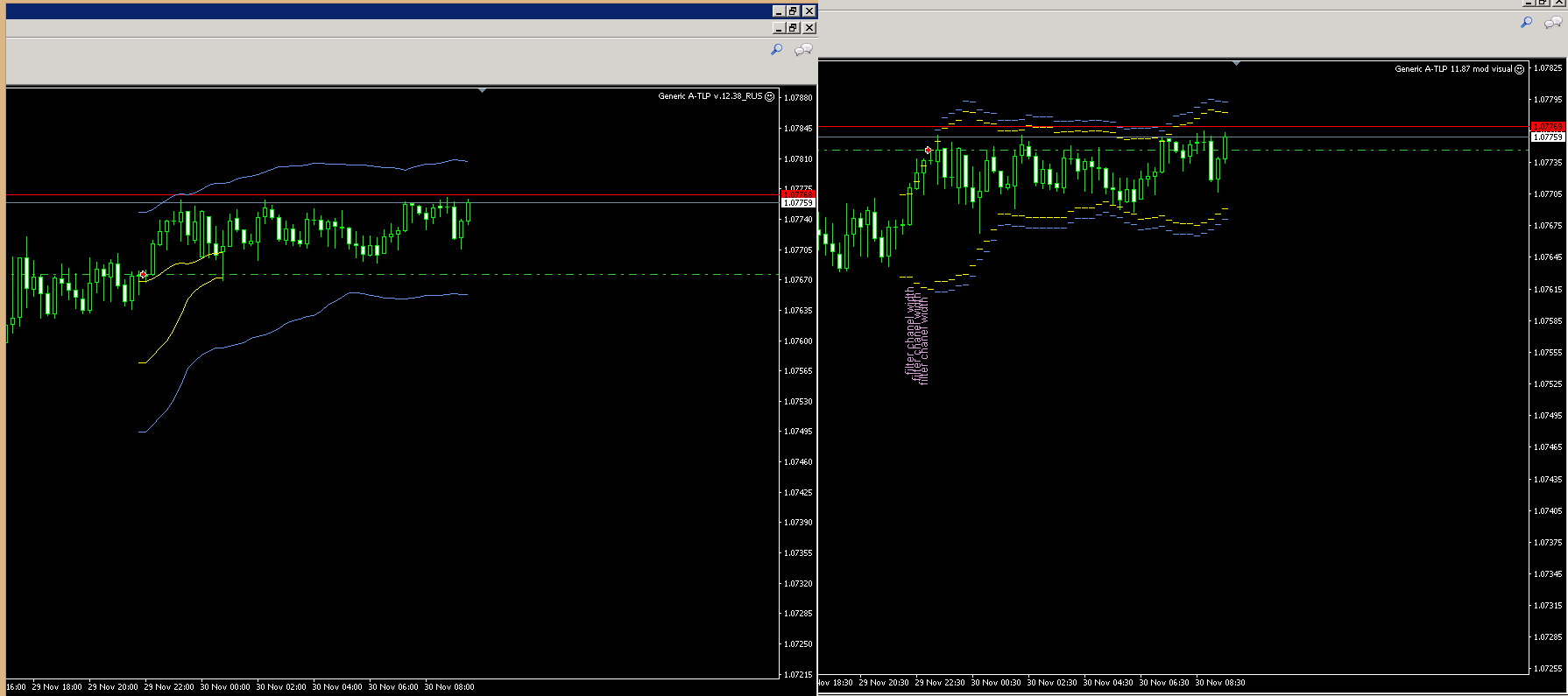1568x696 pixels.
Task: Click the trade entry arrow on the left chart
Action: pyautogui.click(x=143, y=275)
